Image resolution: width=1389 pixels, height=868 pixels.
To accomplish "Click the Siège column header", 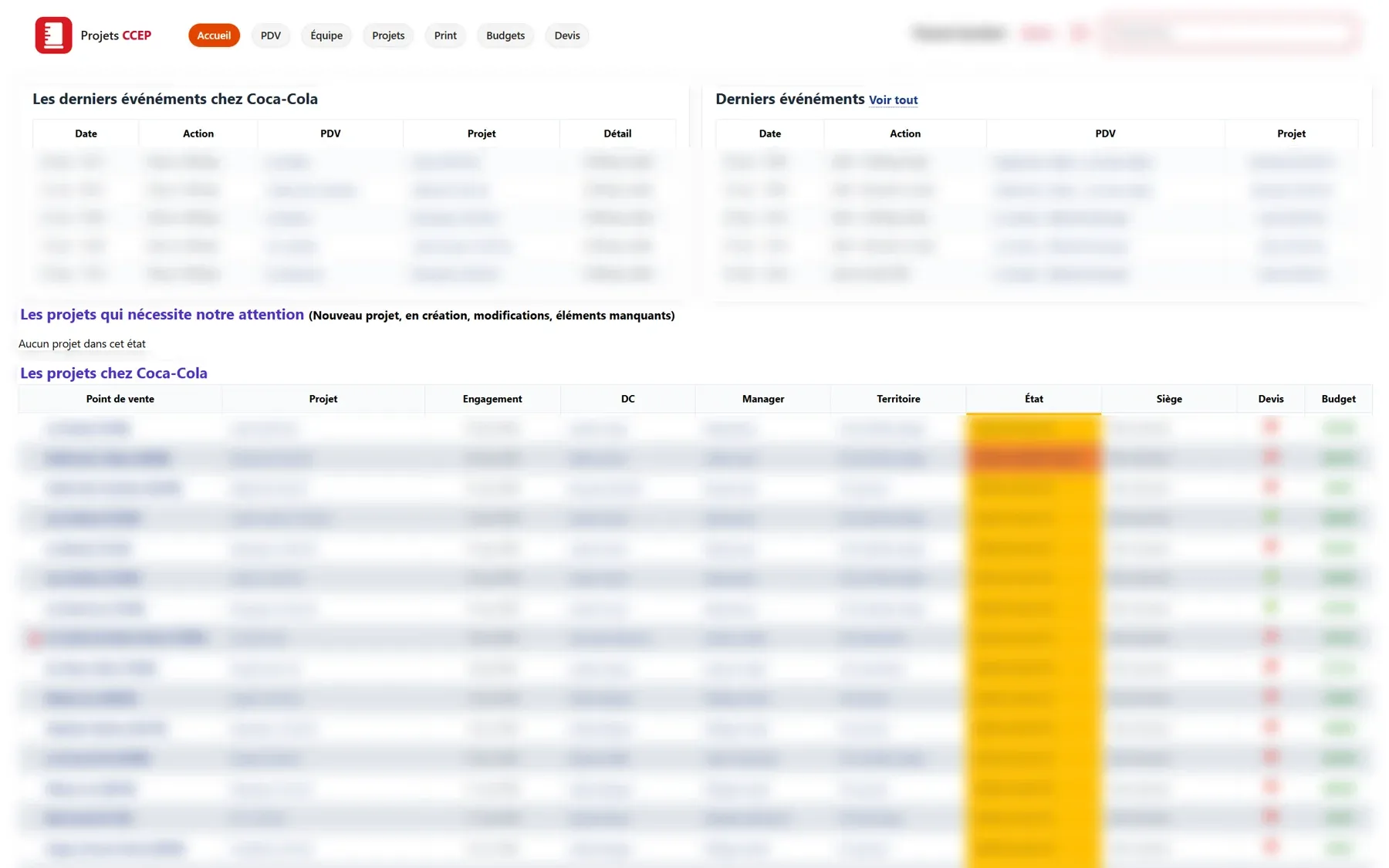I will (x=1169, y=399).
